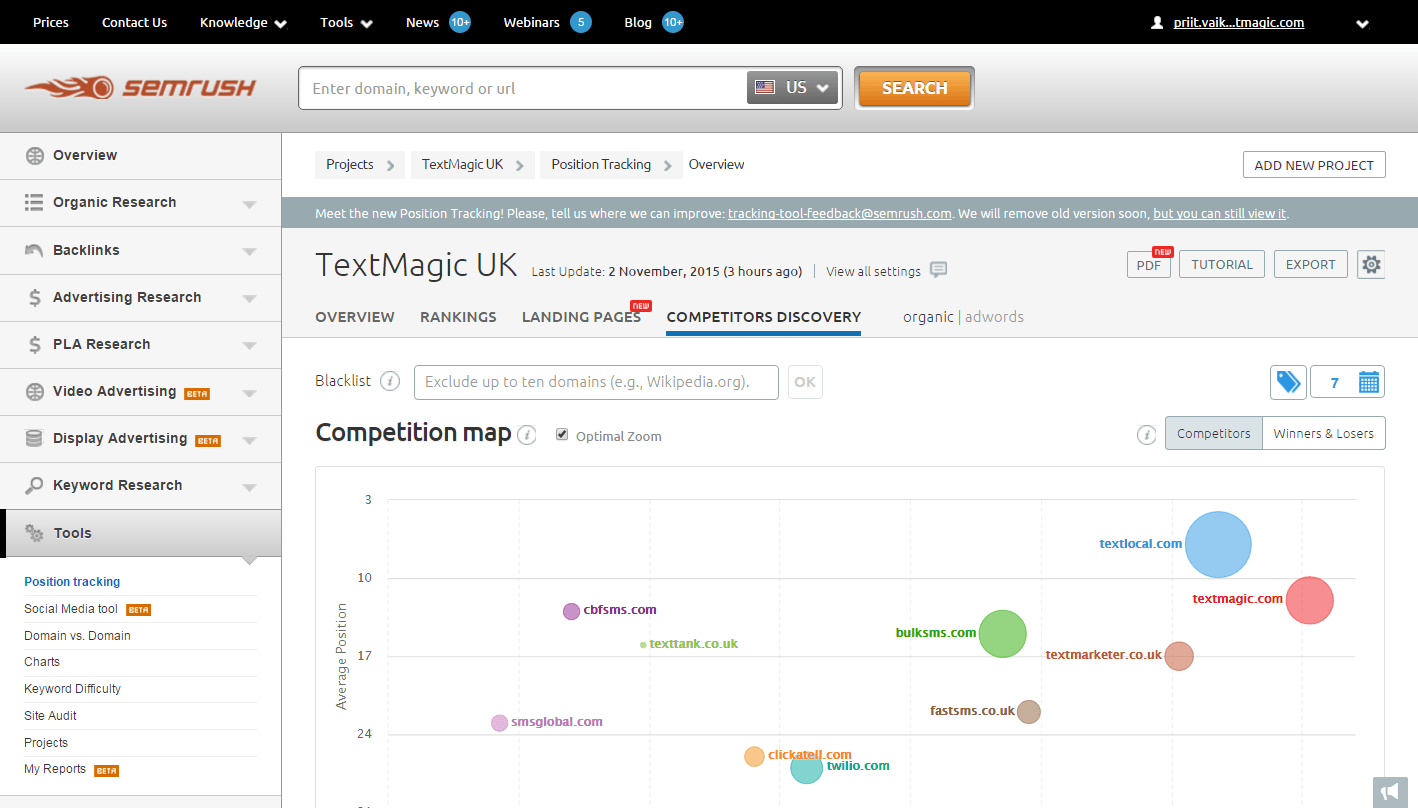Open Prices in top menu
This screenshot has height=808, width=1418.
coord(51,22)
